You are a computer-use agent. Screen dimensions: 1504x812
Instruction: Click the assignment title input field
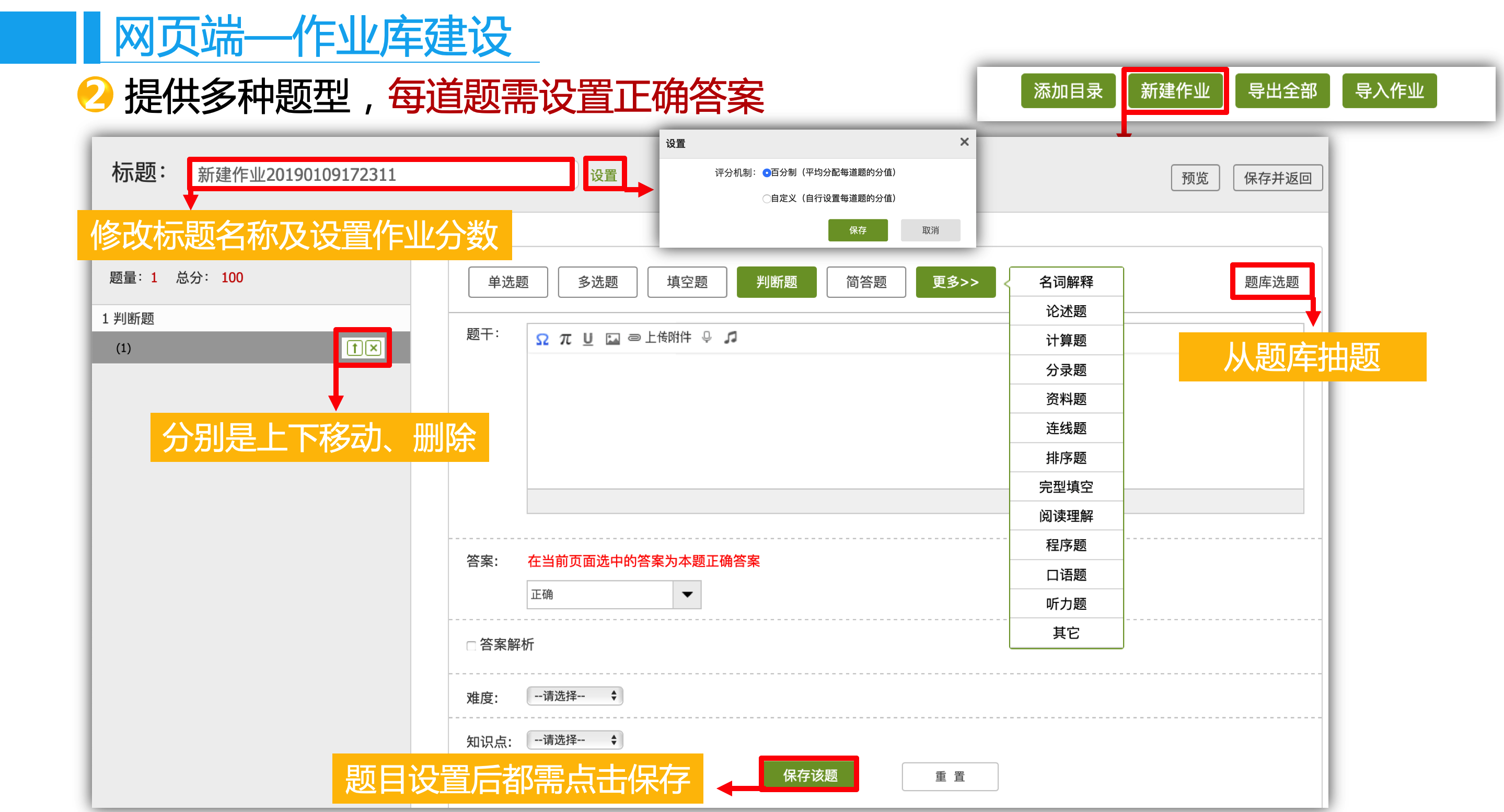coord(380,174)
